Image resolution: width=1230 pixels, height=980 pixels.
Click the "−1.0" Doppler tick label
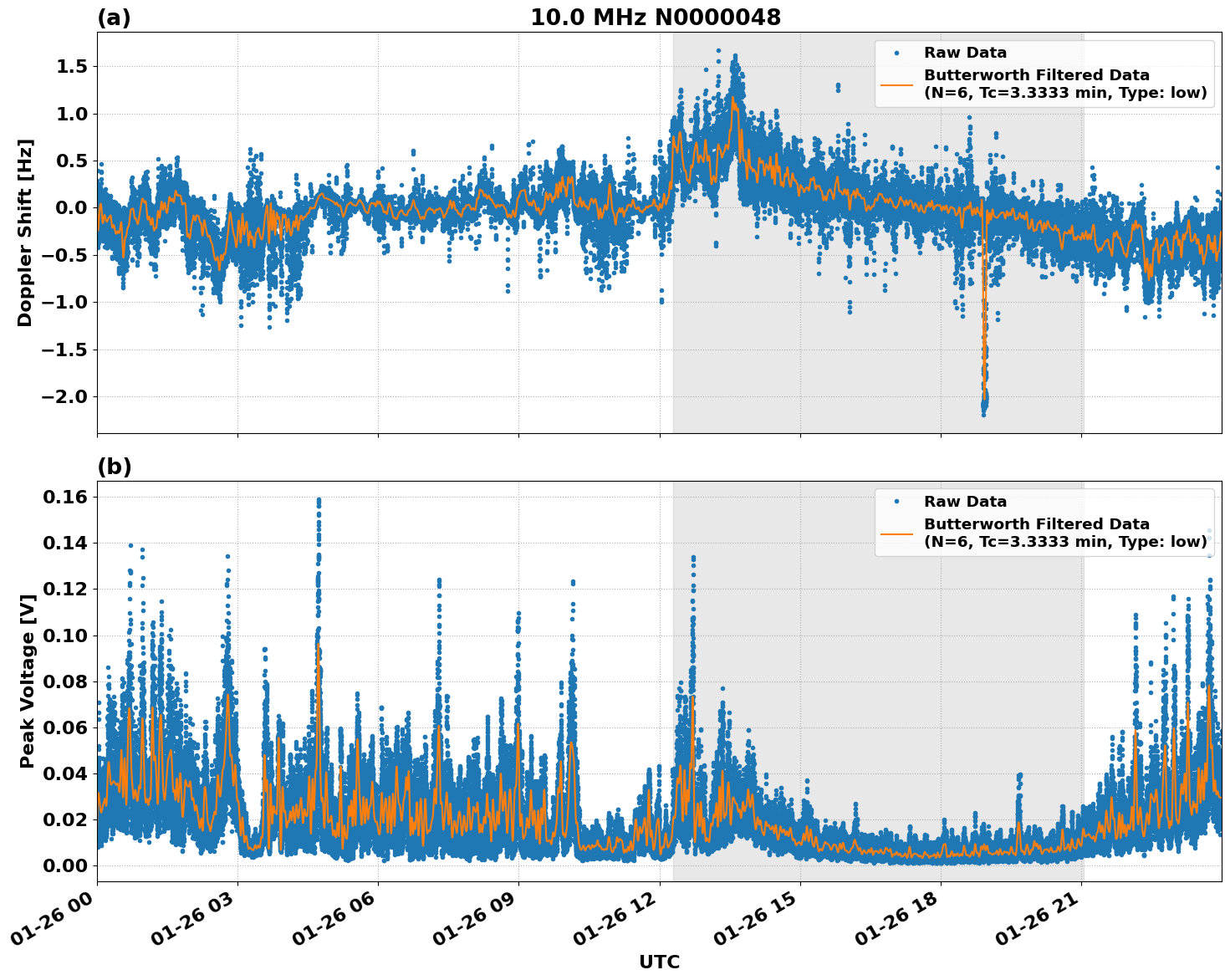click(65, 303)
